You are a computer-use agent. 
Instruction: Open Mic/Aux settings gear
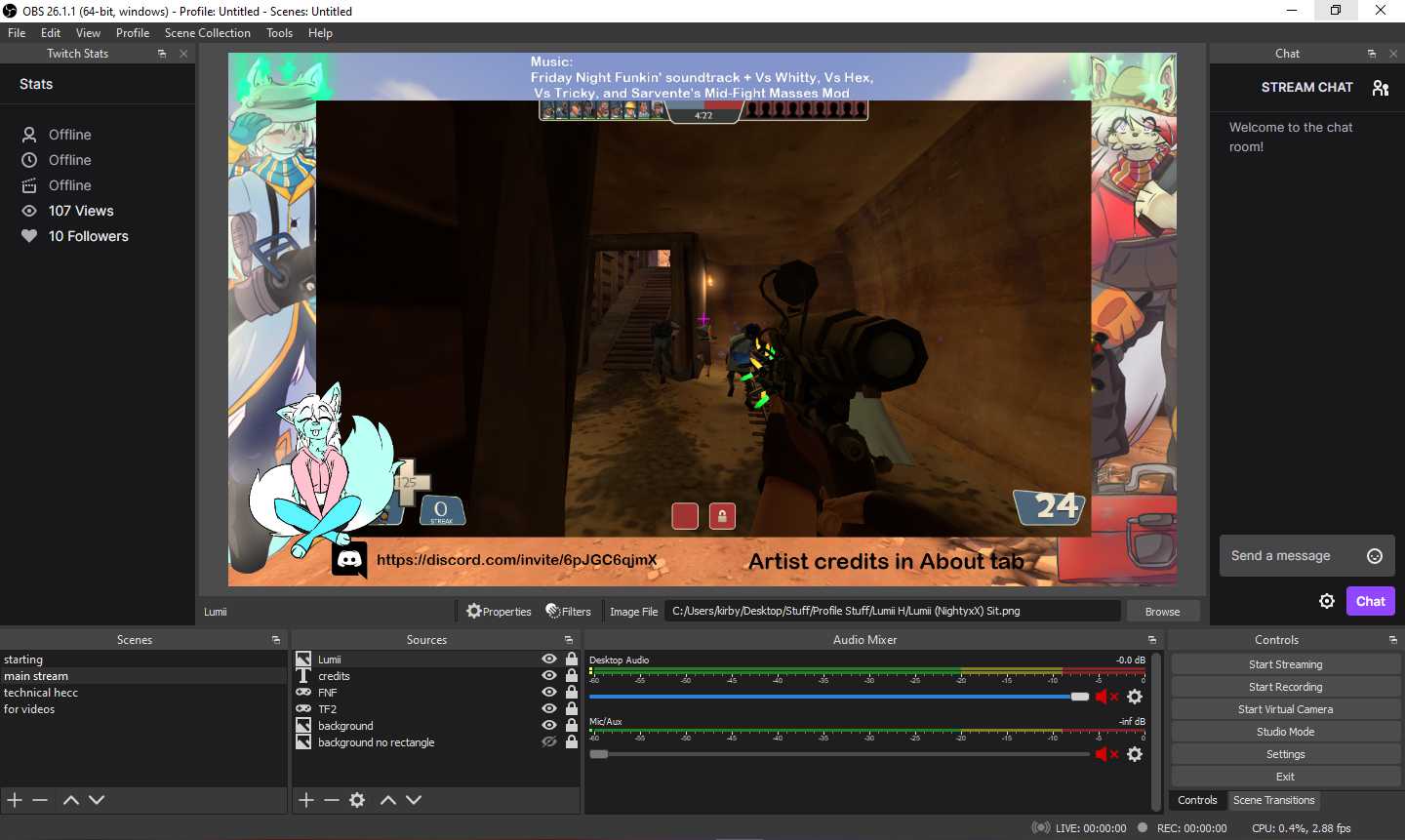[1135, 754]
